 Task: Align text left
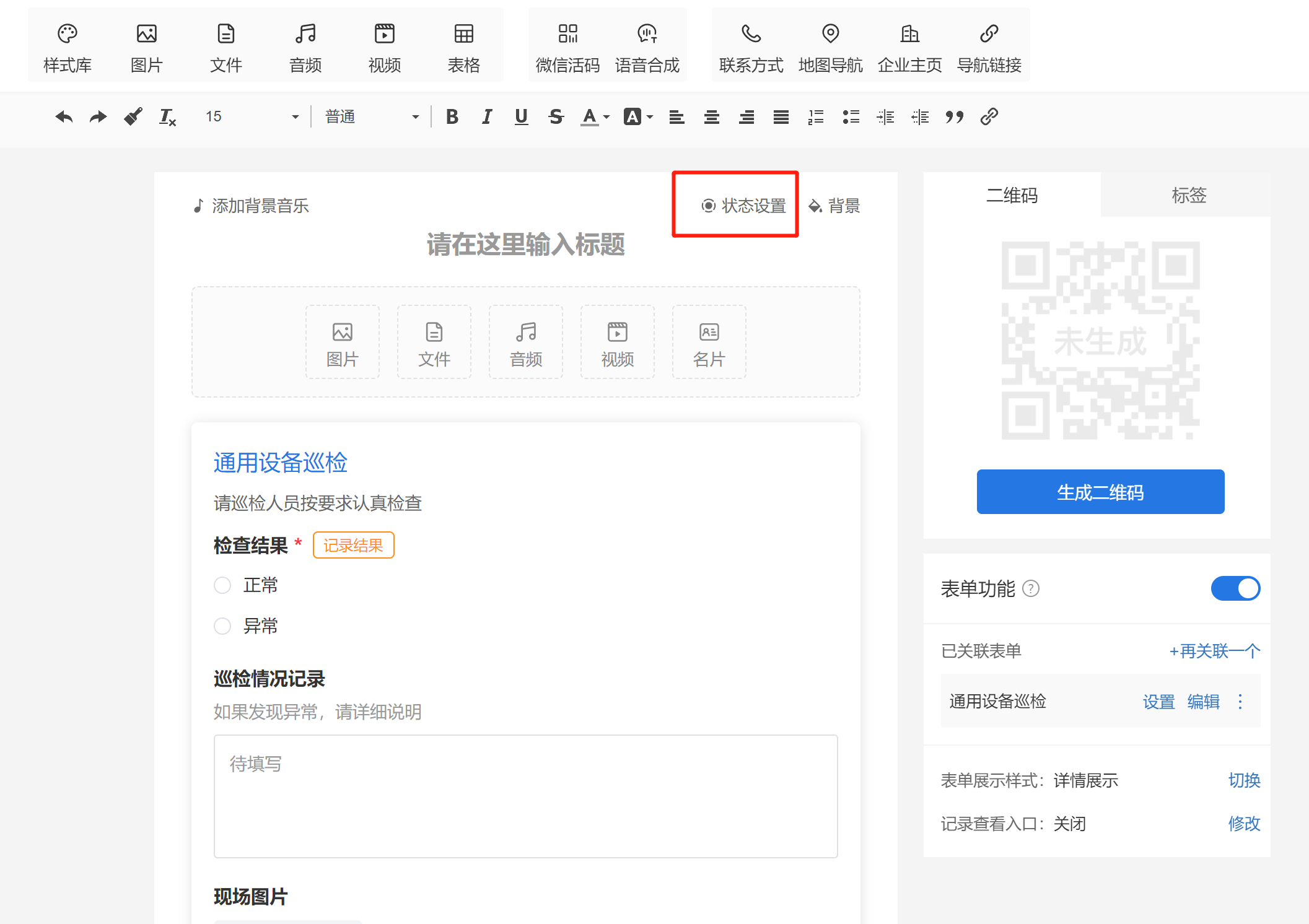coord(676,116)
